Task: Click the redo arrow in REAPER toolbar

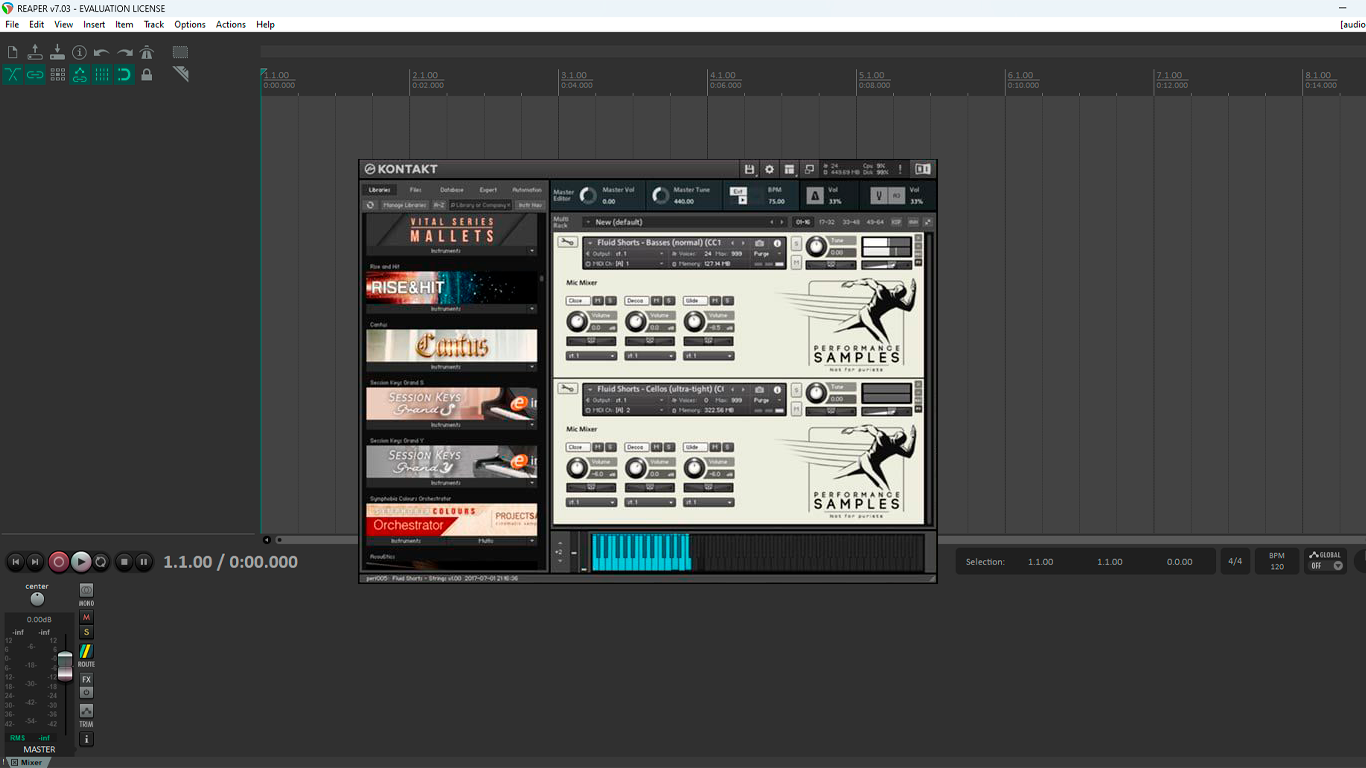Action: pyautogui.click(x=124, y=52)
